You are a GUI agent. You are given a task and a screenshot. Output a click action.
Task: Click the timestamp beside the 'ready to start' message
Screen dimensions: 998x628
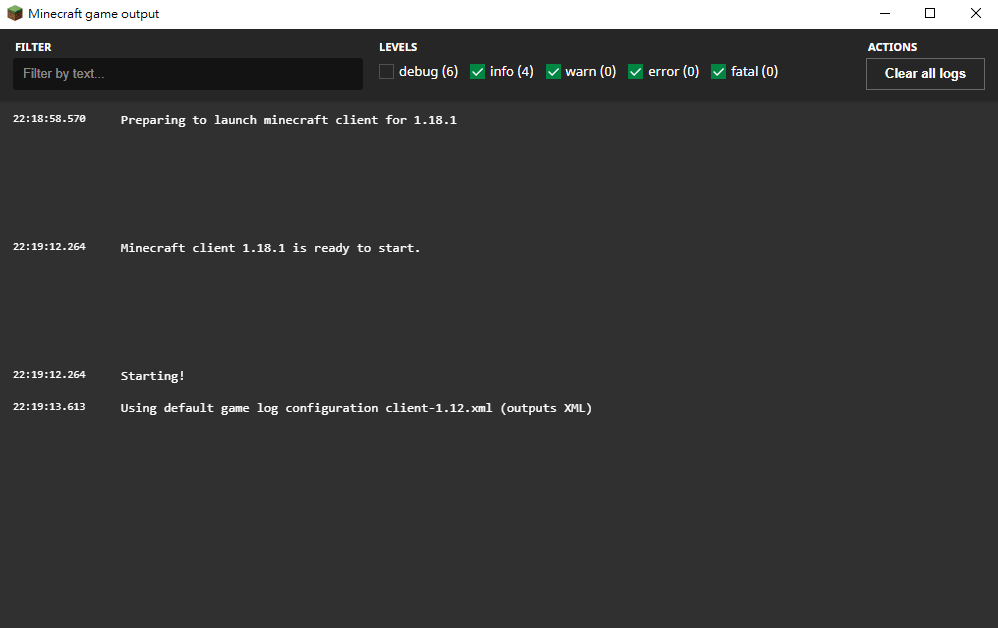[49, 247]
